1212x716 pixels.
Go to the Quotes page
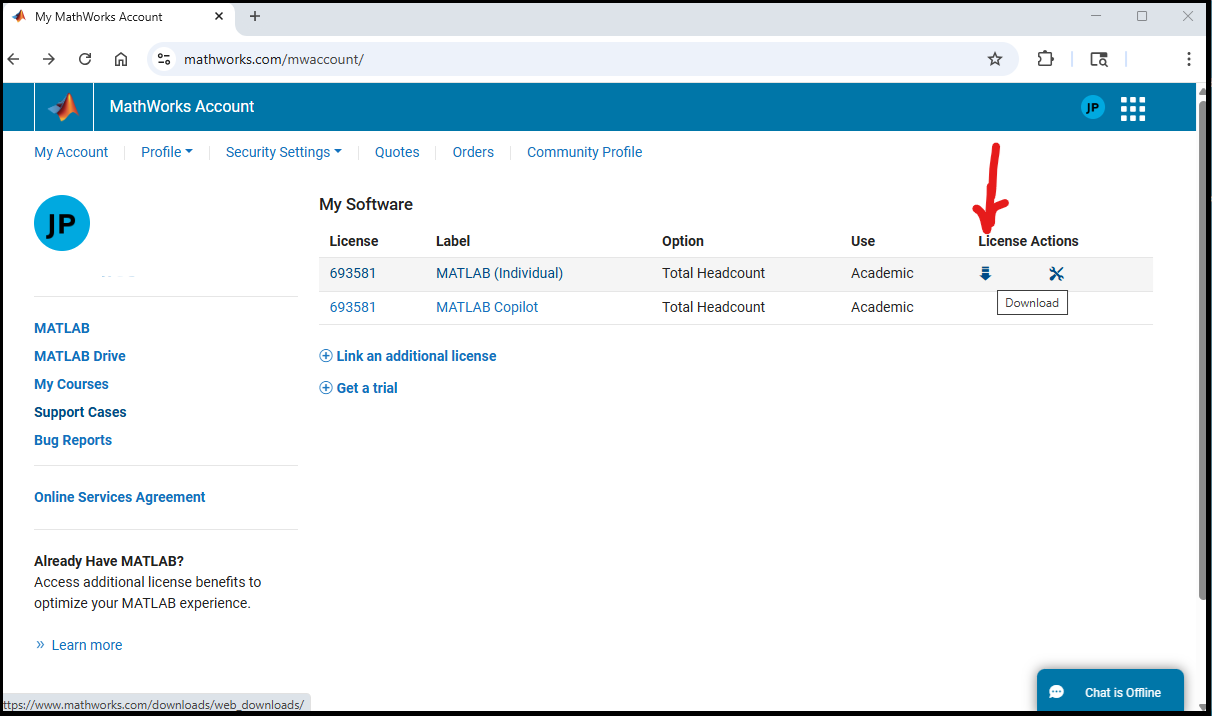coord(397,152)
